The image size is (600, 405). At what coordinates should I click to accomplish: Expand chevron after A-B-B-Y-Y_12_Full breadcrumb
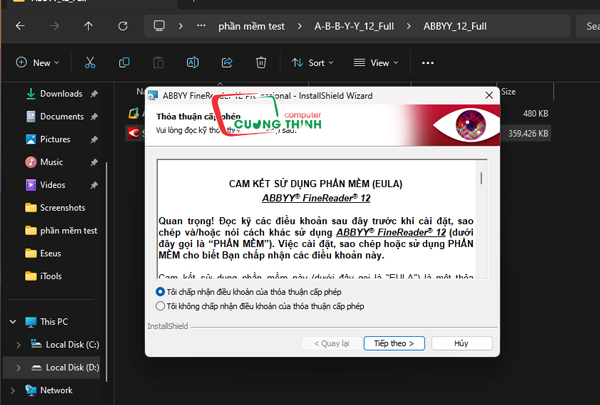pos(409,26)
